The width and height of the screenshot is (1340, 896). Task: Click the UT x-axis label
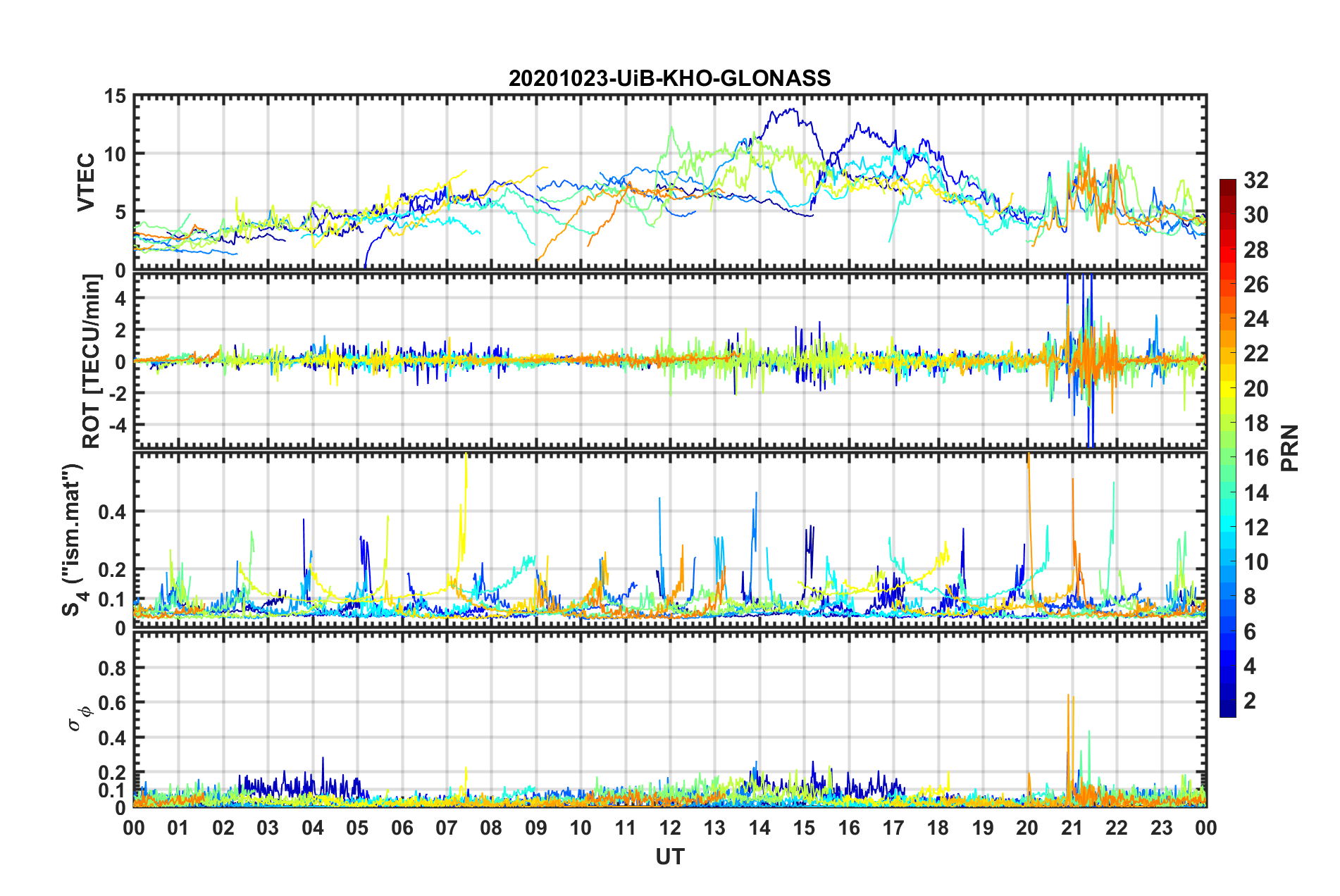click(x=669, y=856)
